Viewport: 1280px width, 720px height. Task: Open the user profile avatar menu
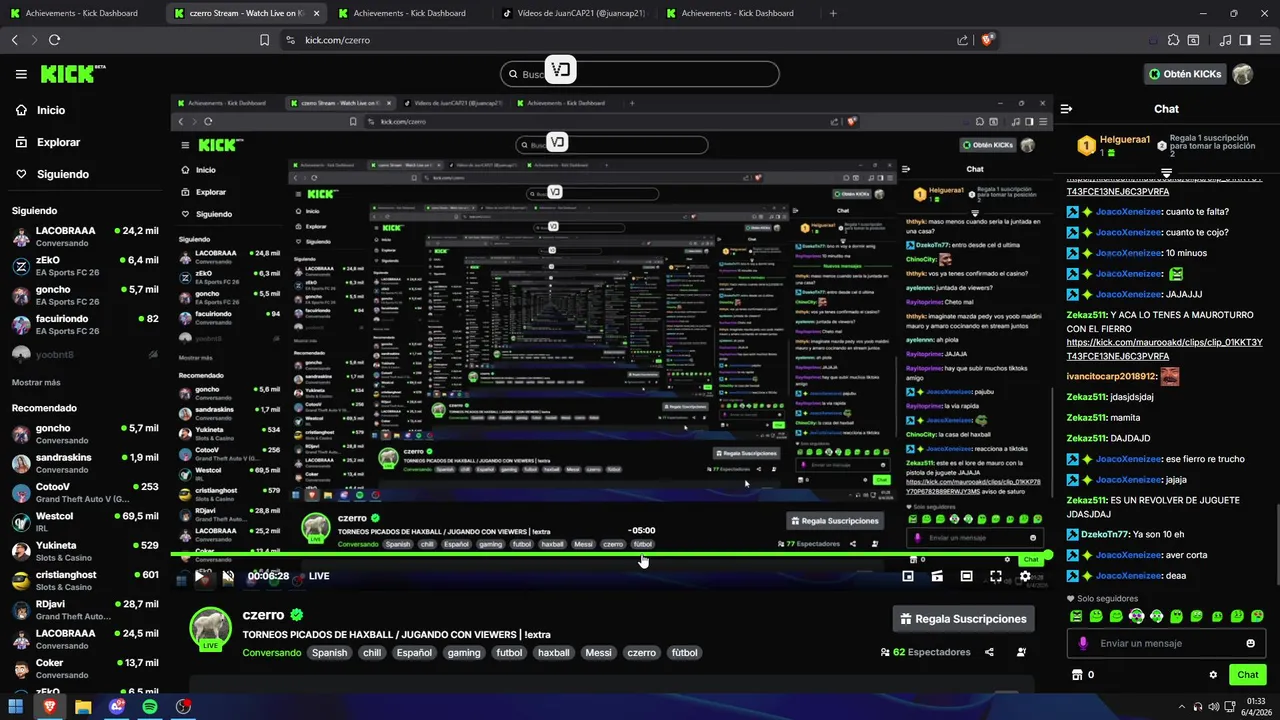point(1243,74)
